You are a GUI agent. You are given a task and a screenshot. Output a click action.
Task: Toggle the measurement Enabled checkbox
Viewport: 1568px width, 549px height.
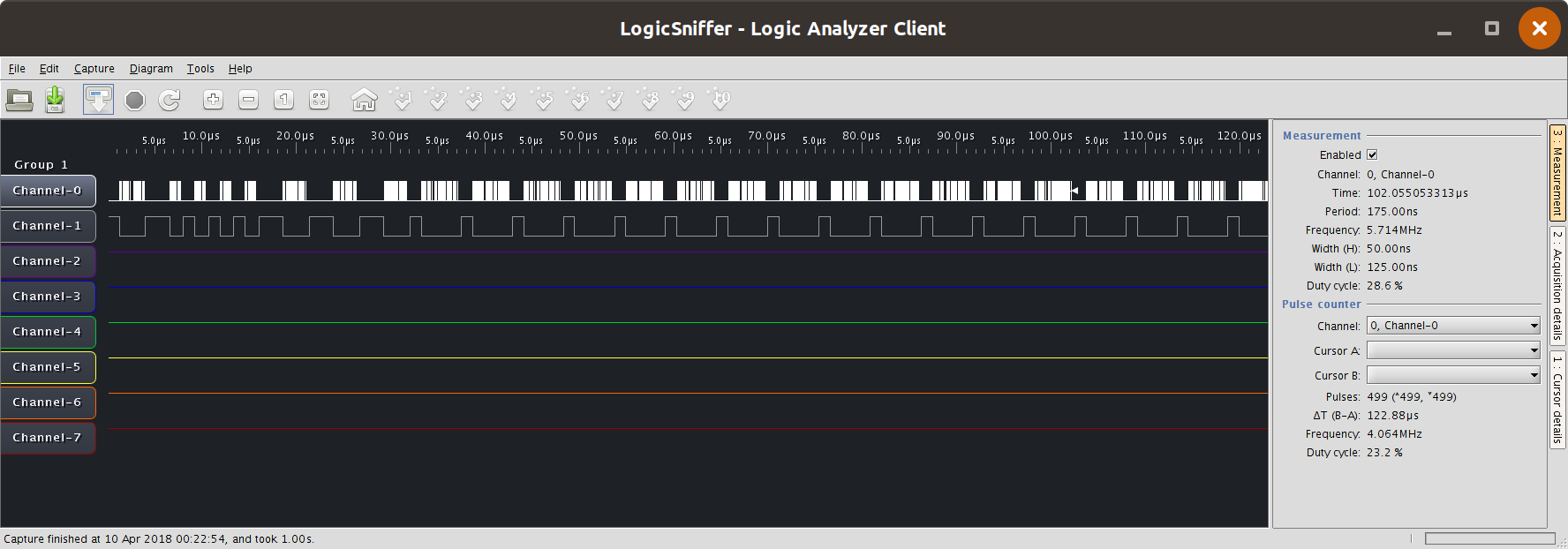[x=1372, y=154]
